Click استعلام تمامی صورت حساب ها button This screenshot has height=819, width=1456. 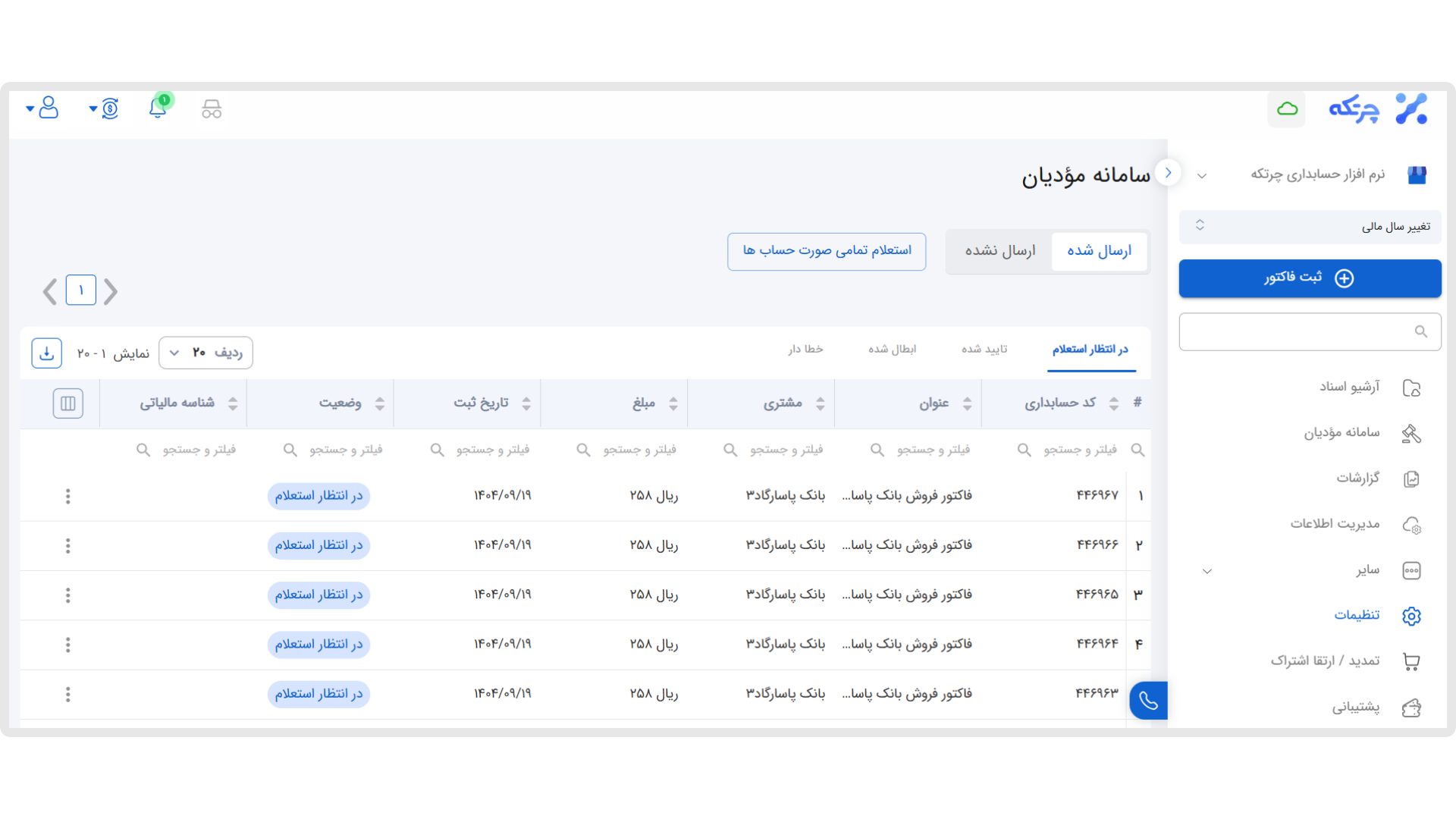tap(826, 251)
